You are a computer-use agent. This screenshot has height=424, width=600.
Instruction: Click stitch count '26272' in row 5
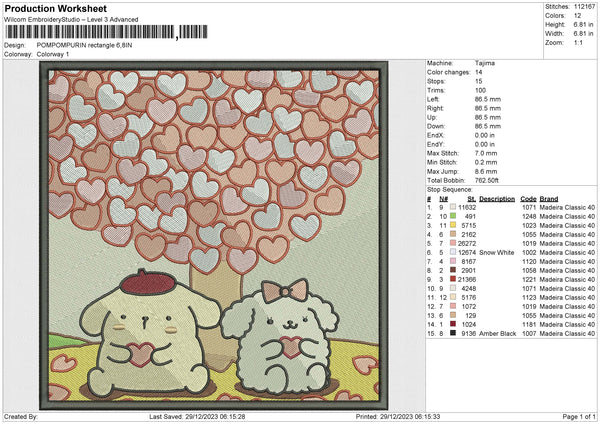tap(467, 243)
